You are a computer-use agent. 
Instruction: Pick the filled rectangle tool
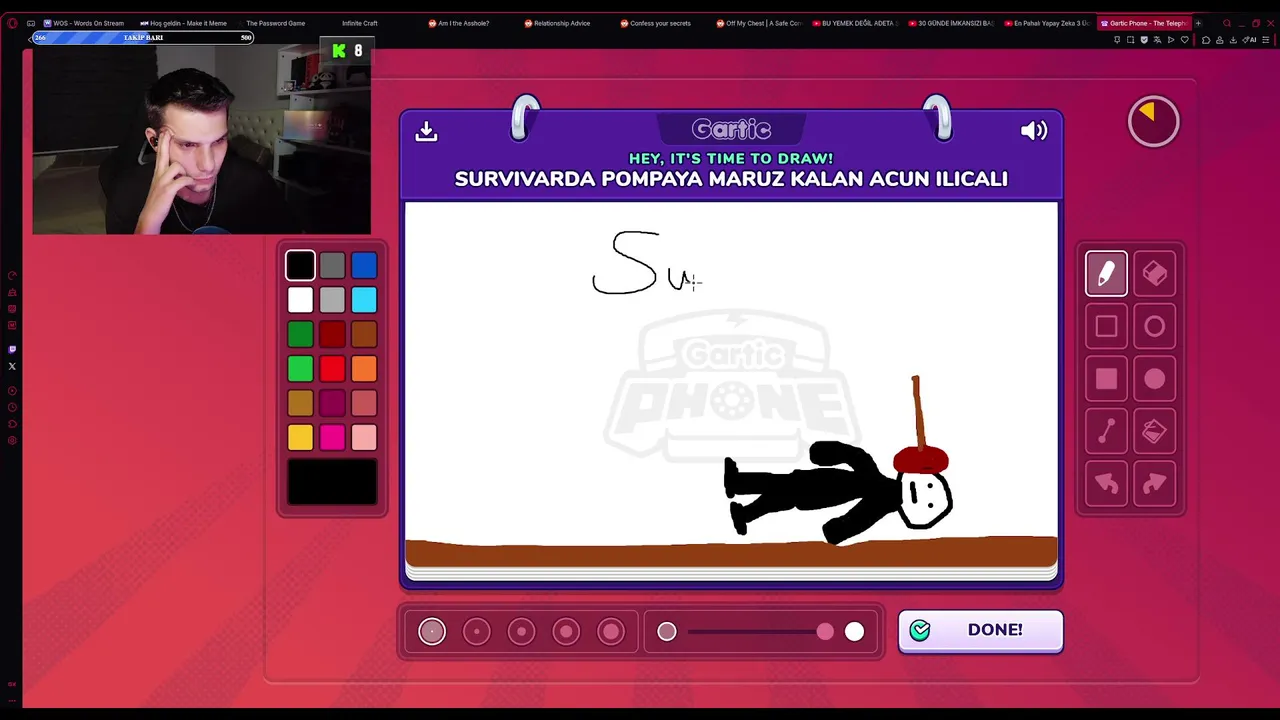point(1106,379)
